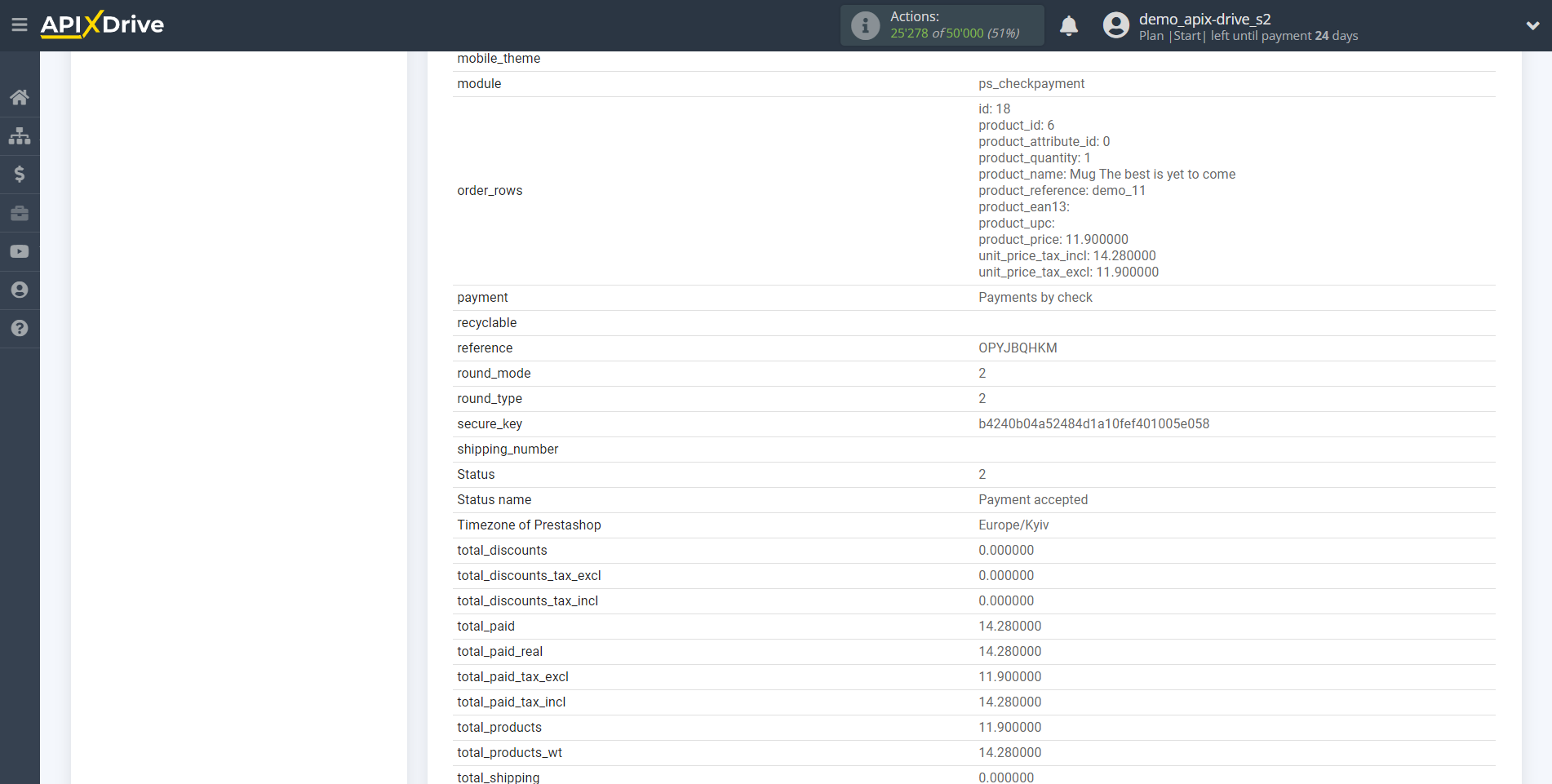Open the billing dollar icon
Viewport: 1552px width, 784px height.
tap(20, 175)
